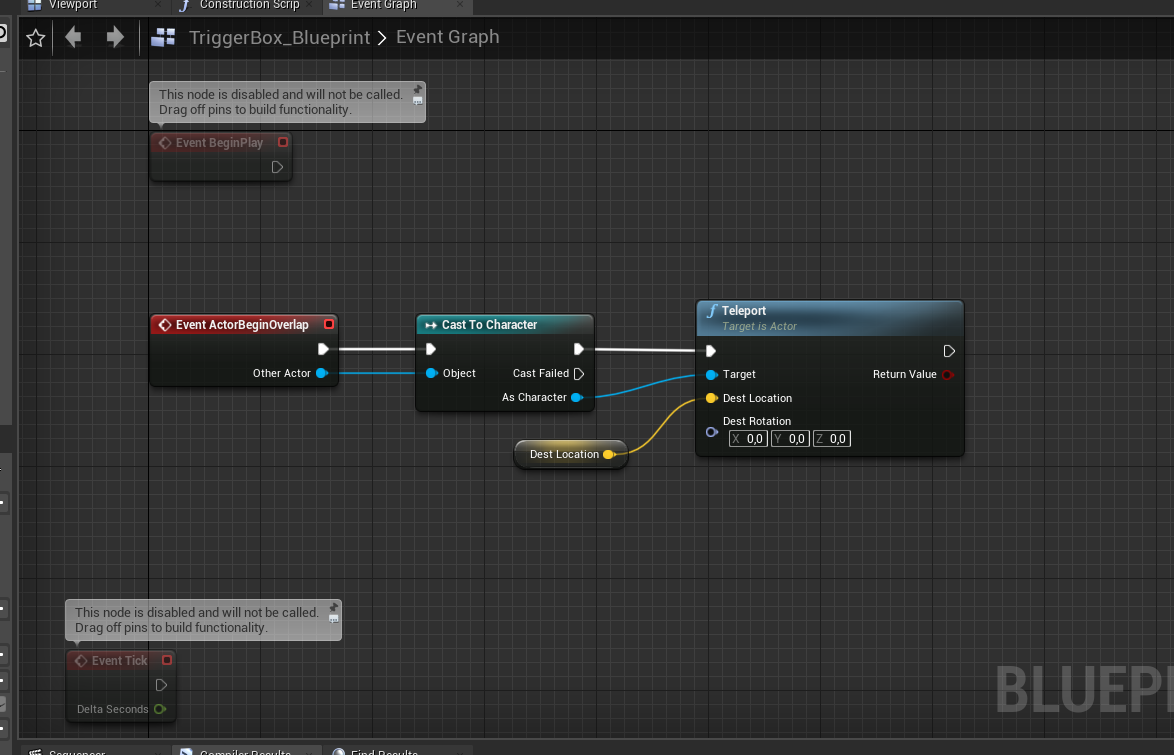The image size is (1174, 755).
Task: Close the Viewport tab
Action: pos(157,4)
